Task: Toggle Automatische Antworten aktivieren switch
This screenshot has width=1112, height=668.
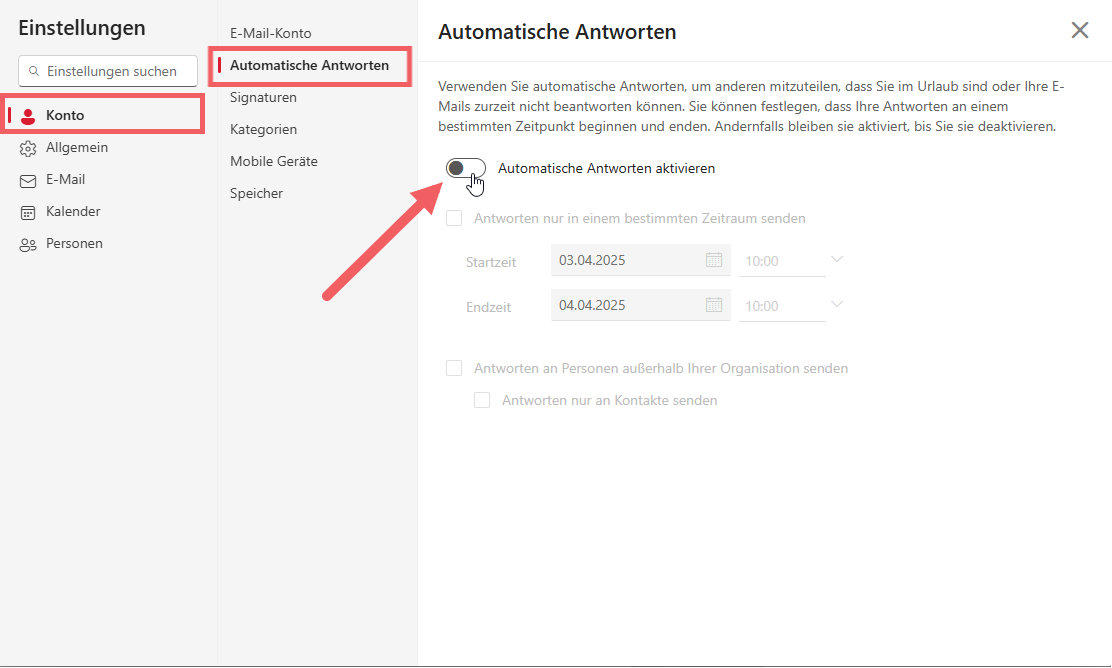Action: pos(466,168)
